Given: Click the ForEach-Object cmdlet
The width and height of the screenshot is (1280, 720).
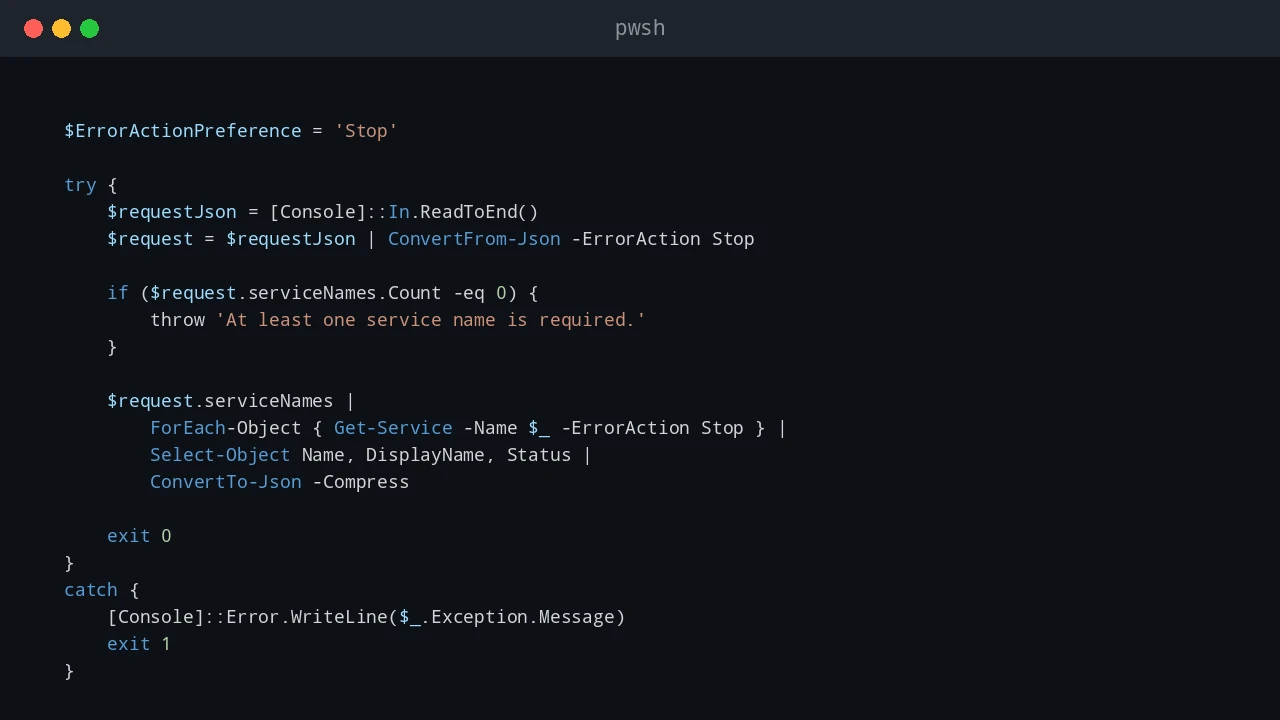Looking at the screenshot, I should 226,428.
